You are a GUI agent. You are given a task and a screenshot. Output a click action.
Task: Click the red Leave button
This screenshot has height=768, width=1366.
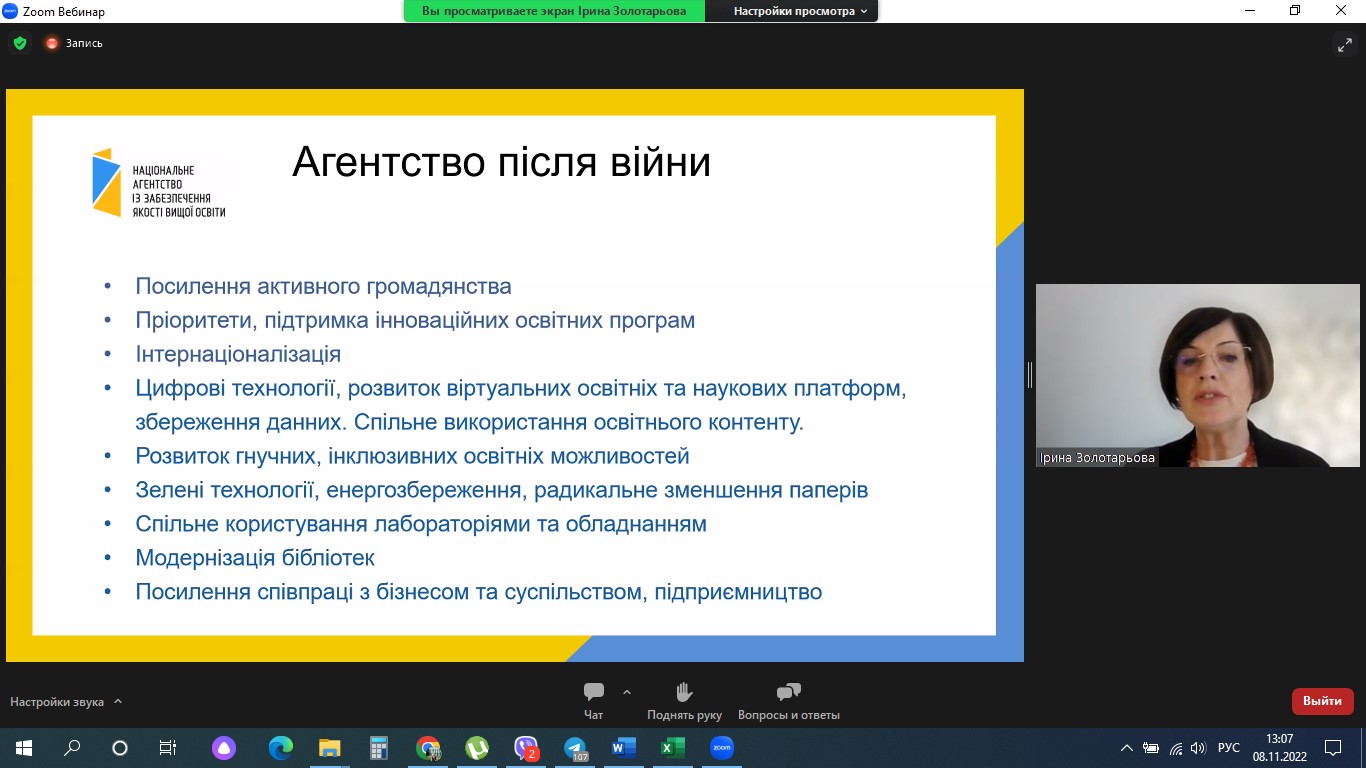[x=1322, y=701]
